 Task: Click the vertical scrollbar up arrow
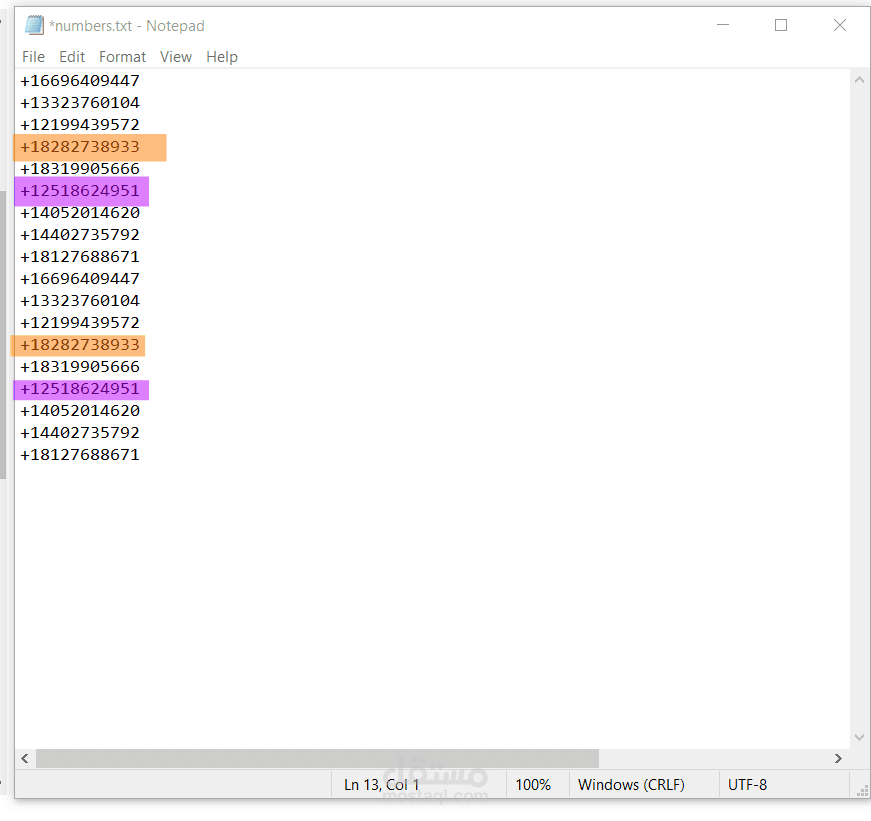(x=859, y=80)
